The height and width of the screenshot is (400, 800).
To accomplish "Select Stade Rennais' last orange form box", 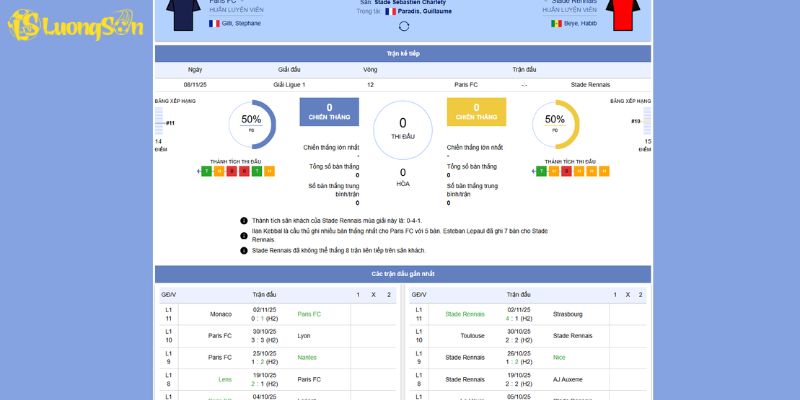I will tap(604, 171).
